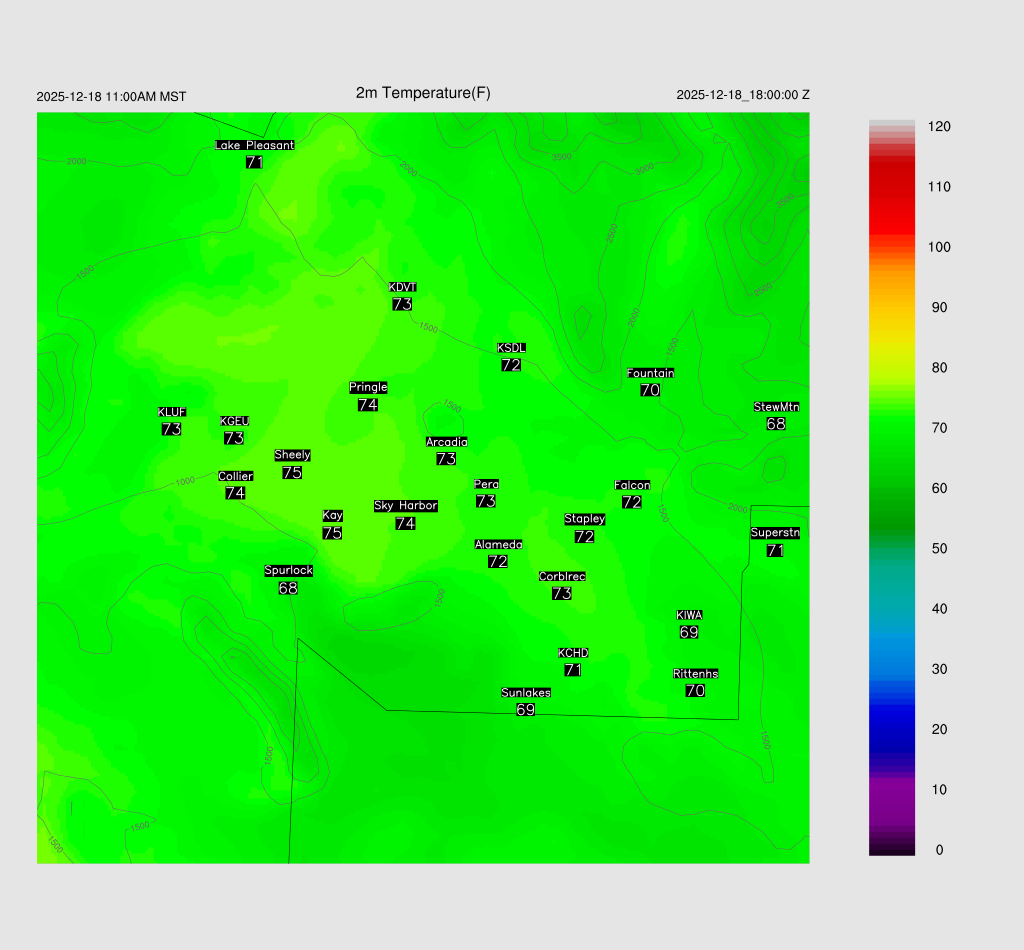Select the Sunlakes station reading
This screenshot has height=950, width=1024.
point(526,710)
